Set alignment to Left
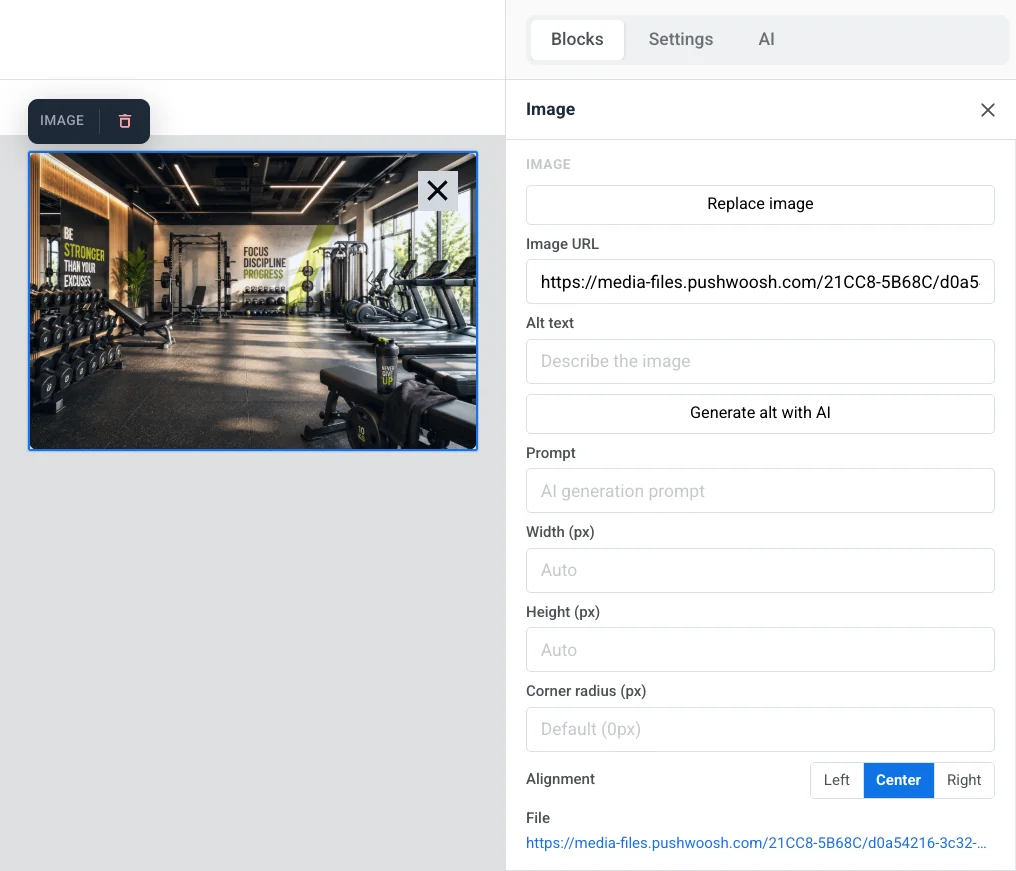1016x871 pixels. [837, 780]
